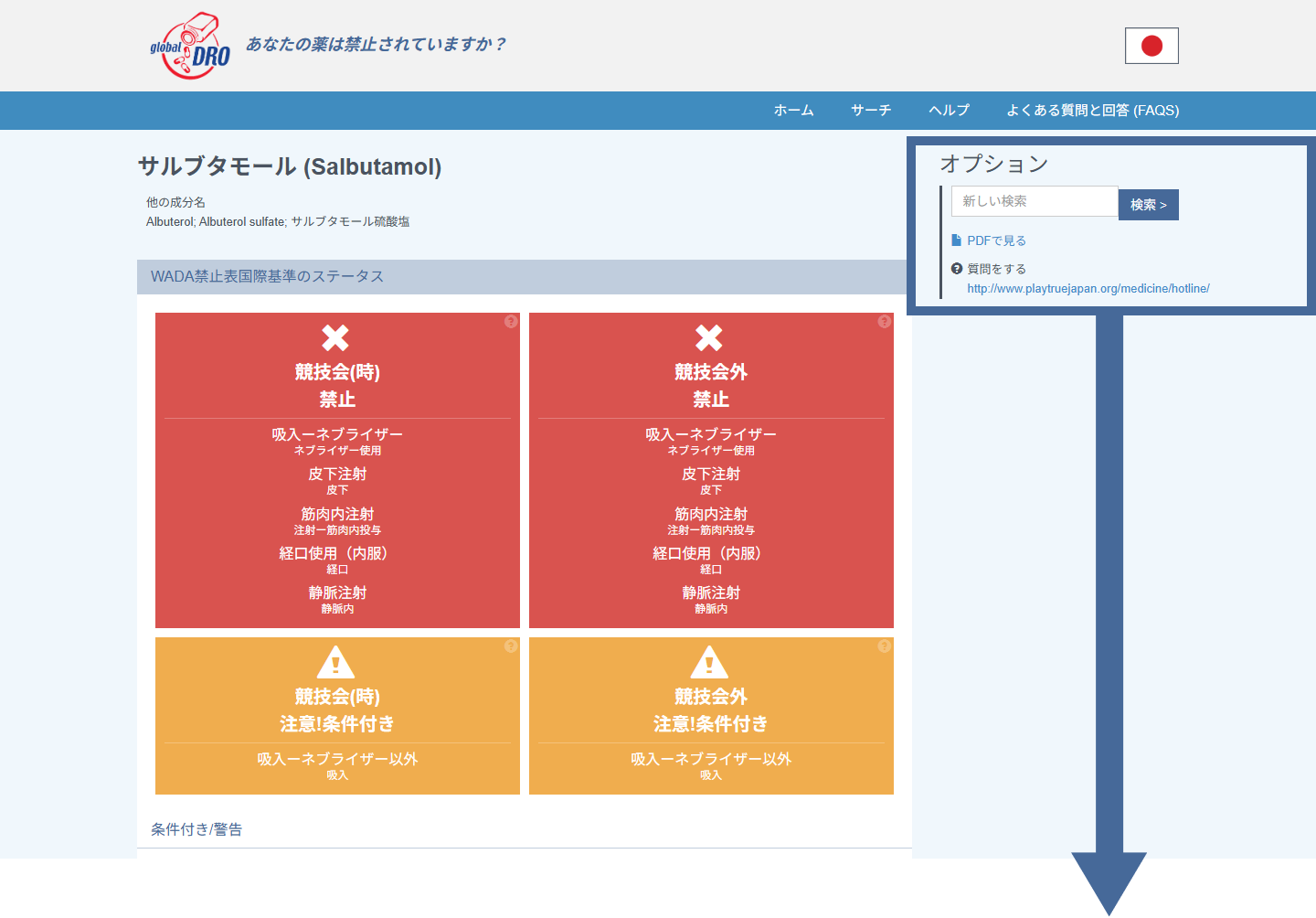Screen dimensions: 1316x918
Task: Go to the サーチ page
Action: pyautogui.click(x=870, y=110)
